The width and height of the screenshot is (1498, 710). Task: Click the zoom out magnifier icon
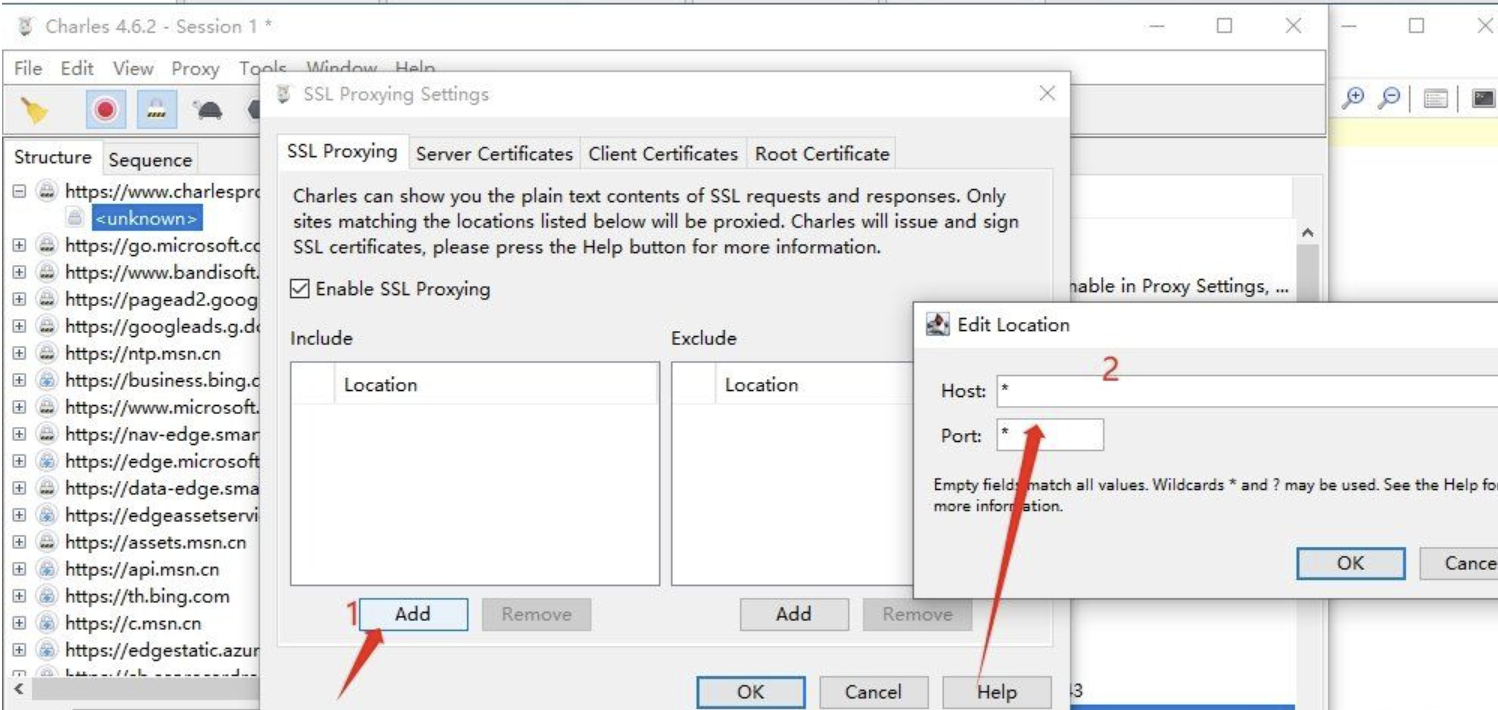(1389, 98)
